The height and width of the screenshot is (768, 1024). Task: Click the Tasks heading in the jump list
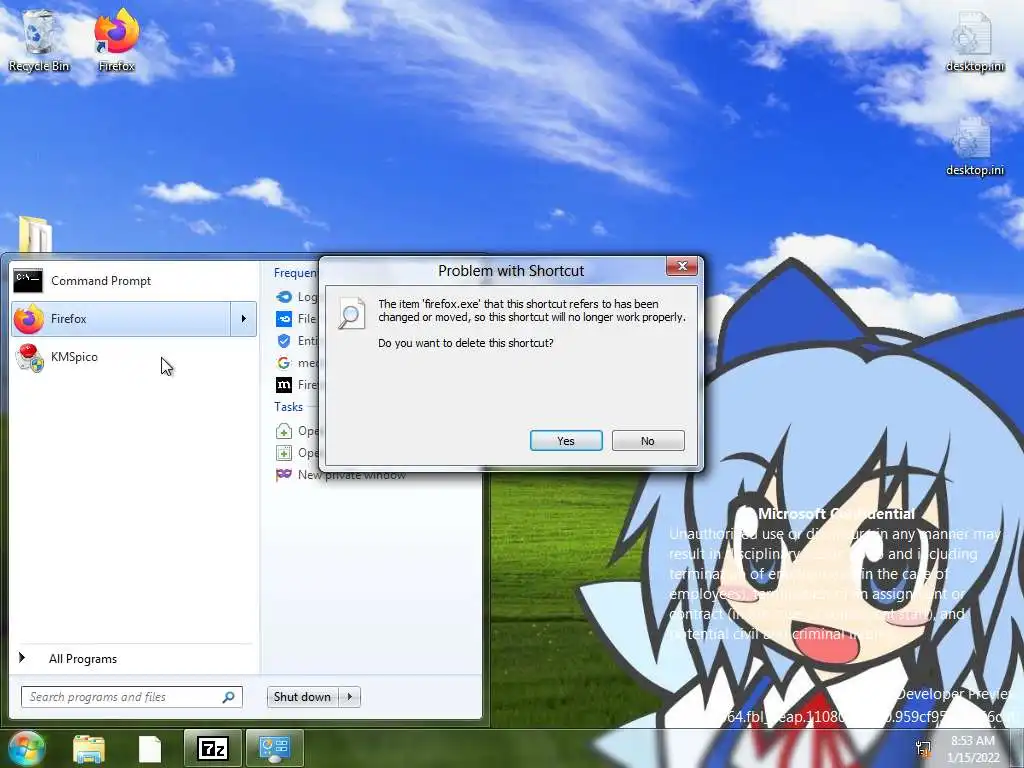tap(289, 407)
